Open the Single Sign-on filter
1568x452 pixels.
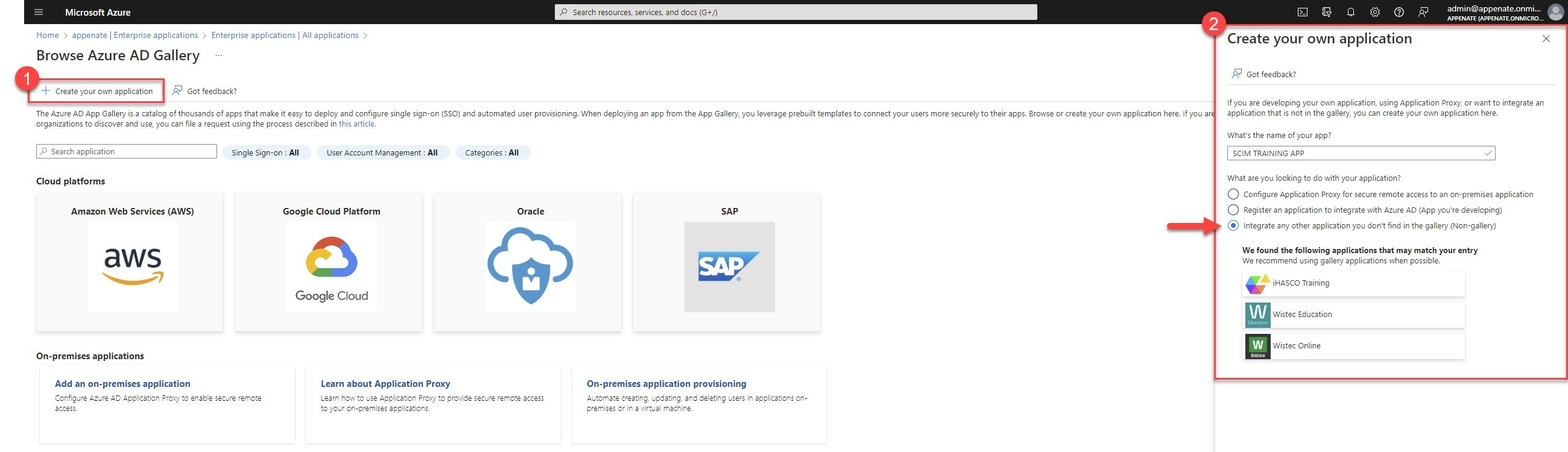265,152
